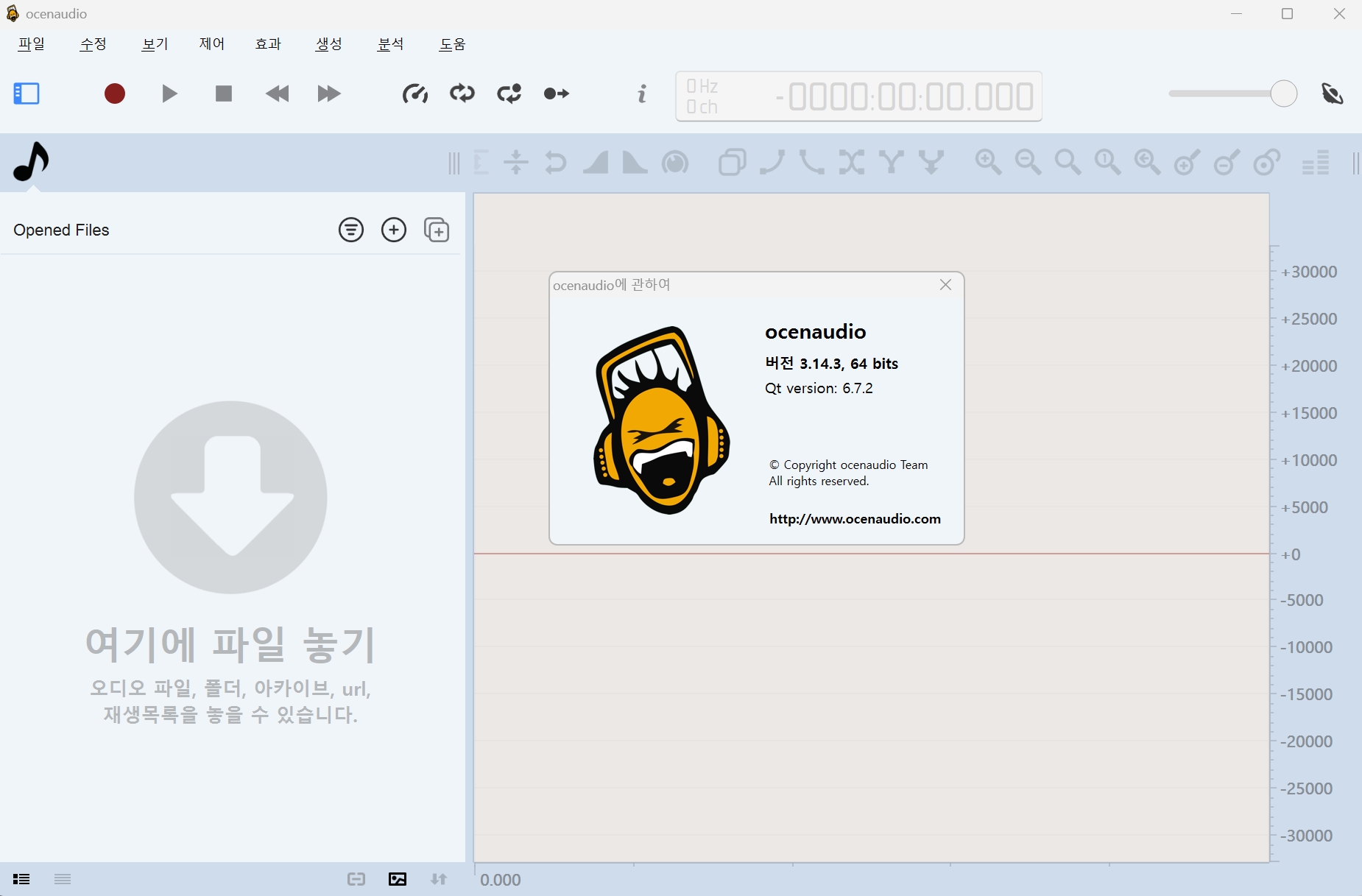Screen dimensions: 1362x896
Task: Click the zoom out magnifier icon
Action: tap(1028, 162)
